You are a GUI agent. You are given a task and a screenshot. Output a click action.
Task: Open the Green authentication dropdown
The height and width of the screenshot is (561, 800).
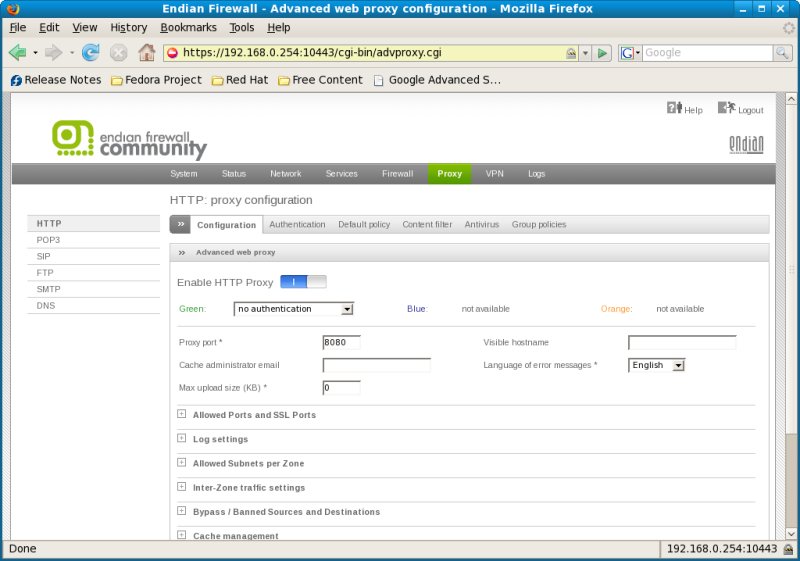click(x=293, y=309)
